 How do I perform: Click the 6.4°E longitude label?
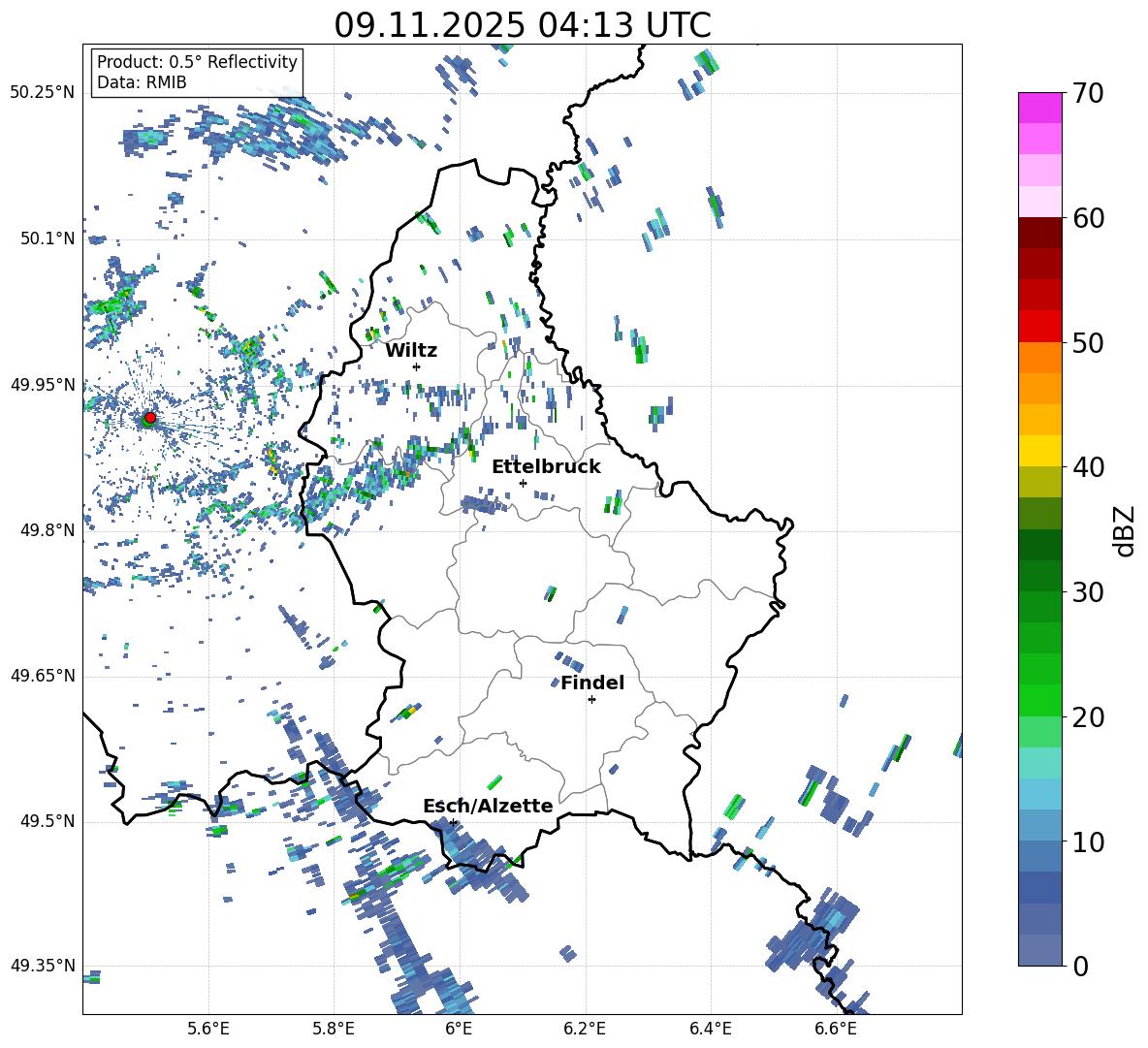click(x=710, y=1029)
